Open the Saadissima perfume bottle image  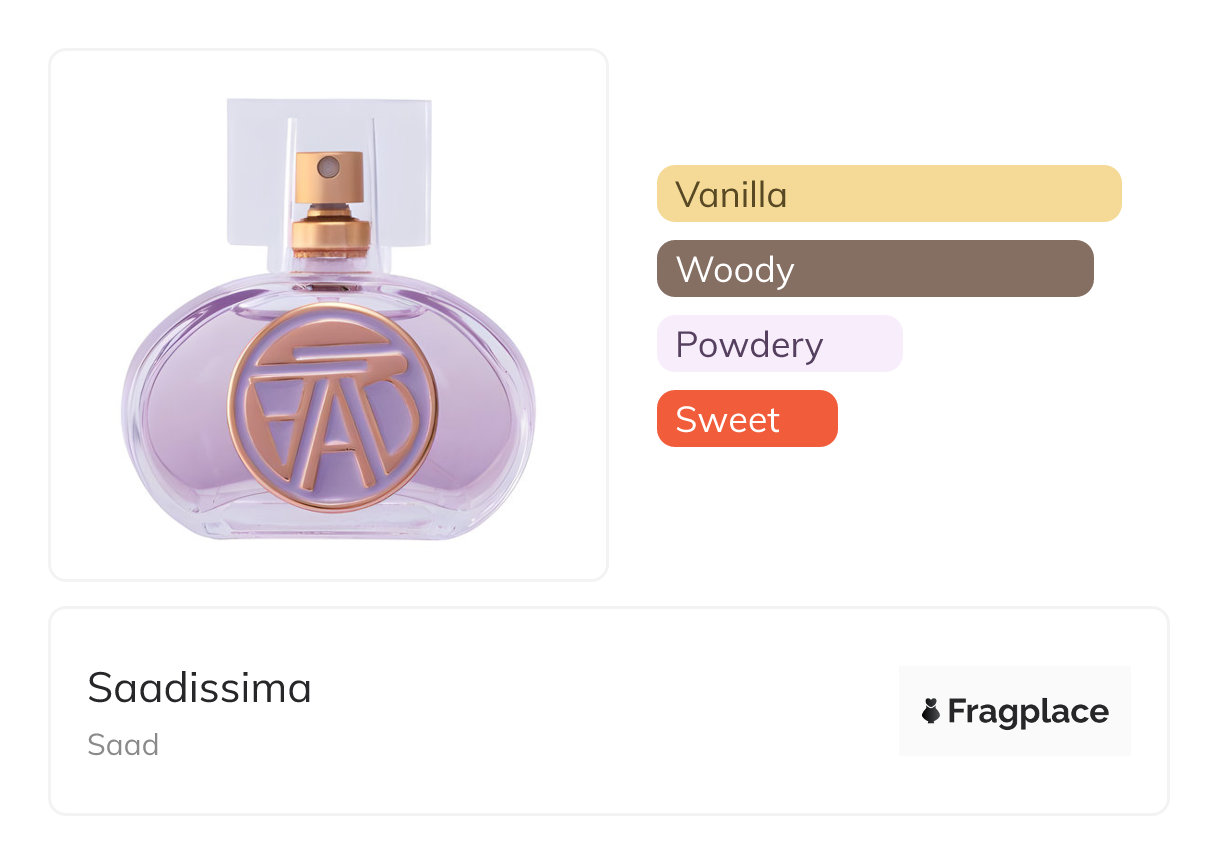(x=328, y=315)
